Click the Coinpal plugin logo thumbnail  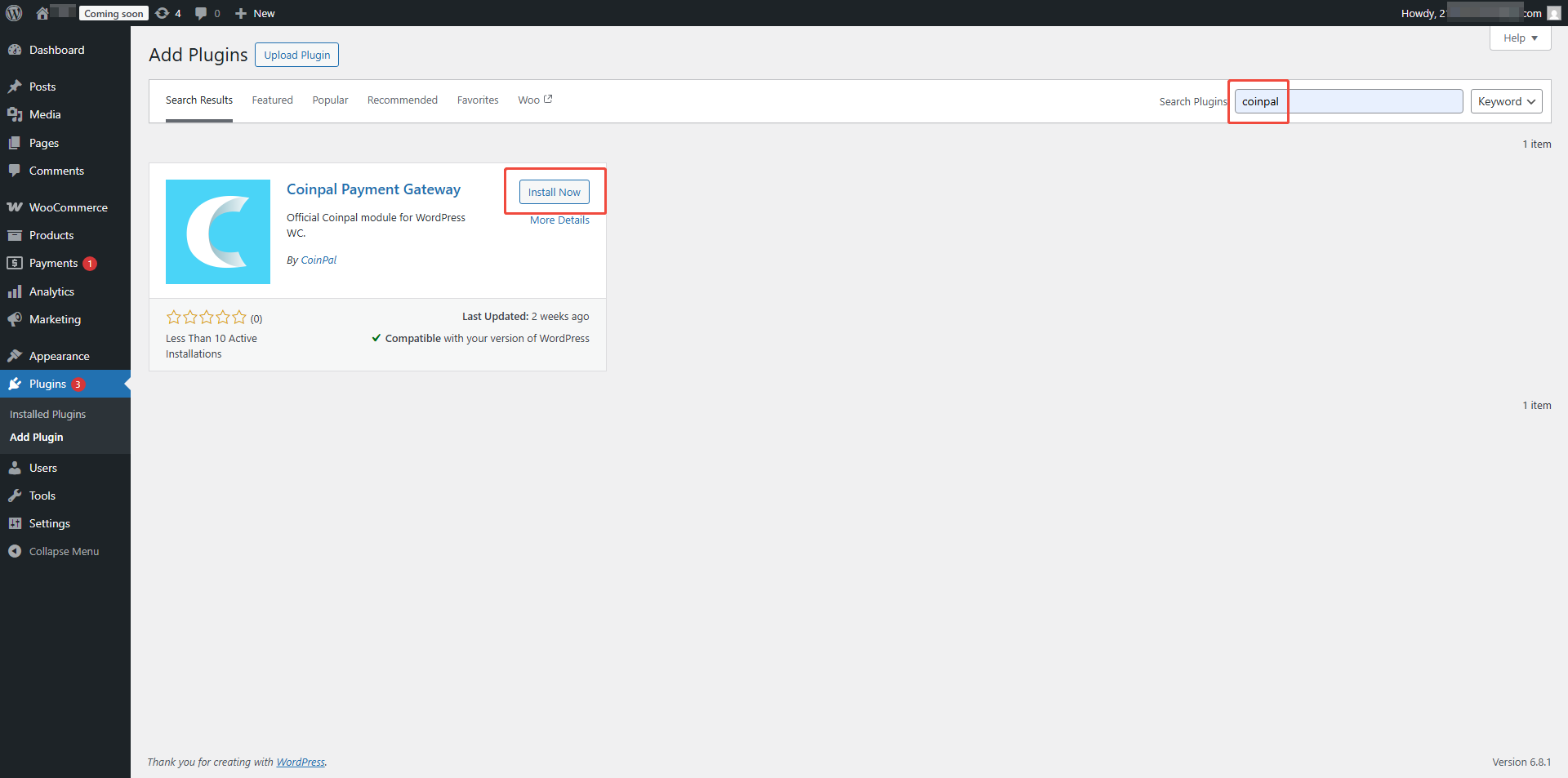218,232
